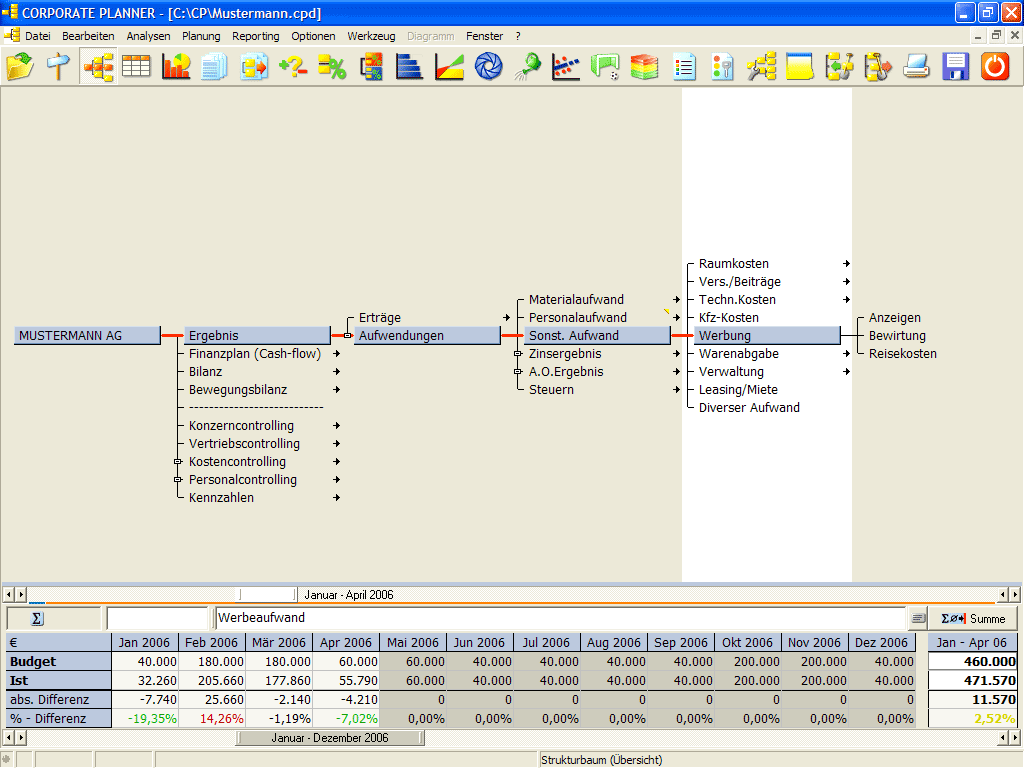Click the Ist value for Feb 2006
The image size is (1024, 768).
212,680
